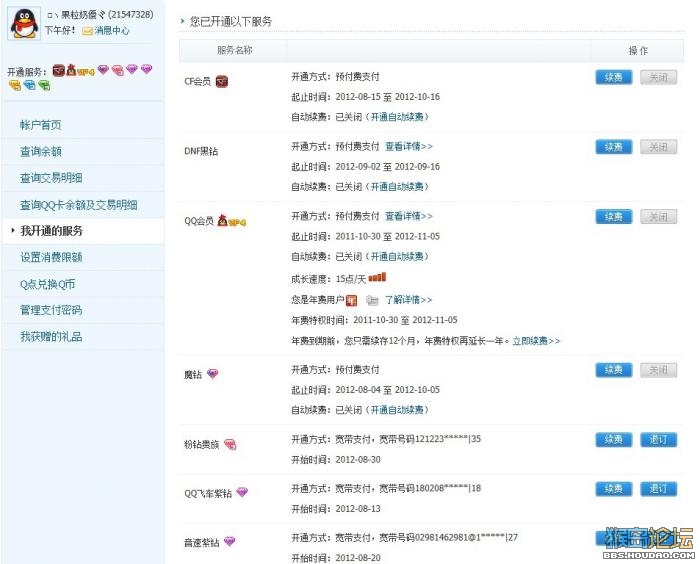The image size is (700, 564).
Task: Open 查询余额 in the sidebar
Action: pyautogui.click(x=41, y=151)
